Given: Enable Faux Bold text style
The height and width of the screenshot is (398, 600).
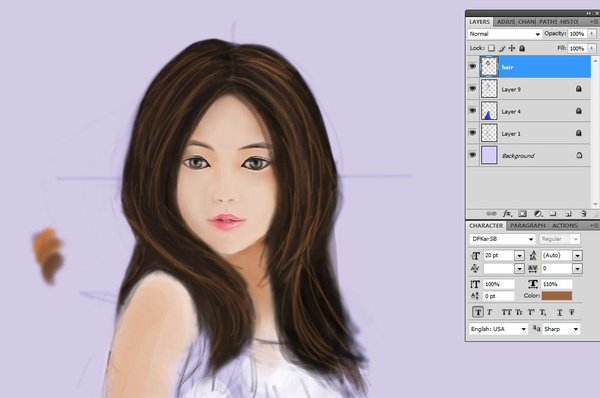Looking at the screenshot, I should tap(478, 312).
